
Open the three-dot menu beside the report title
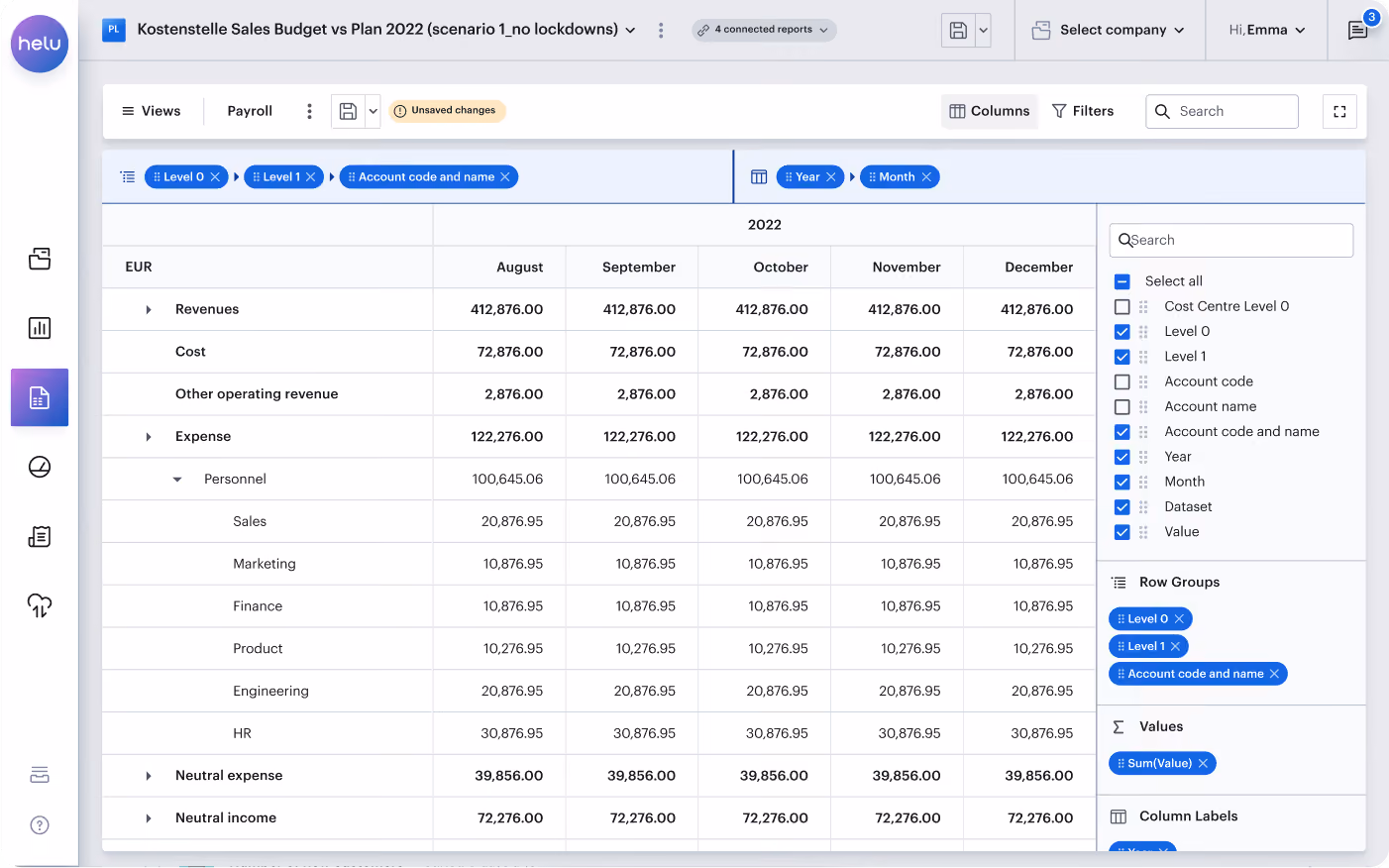[661, 30]
